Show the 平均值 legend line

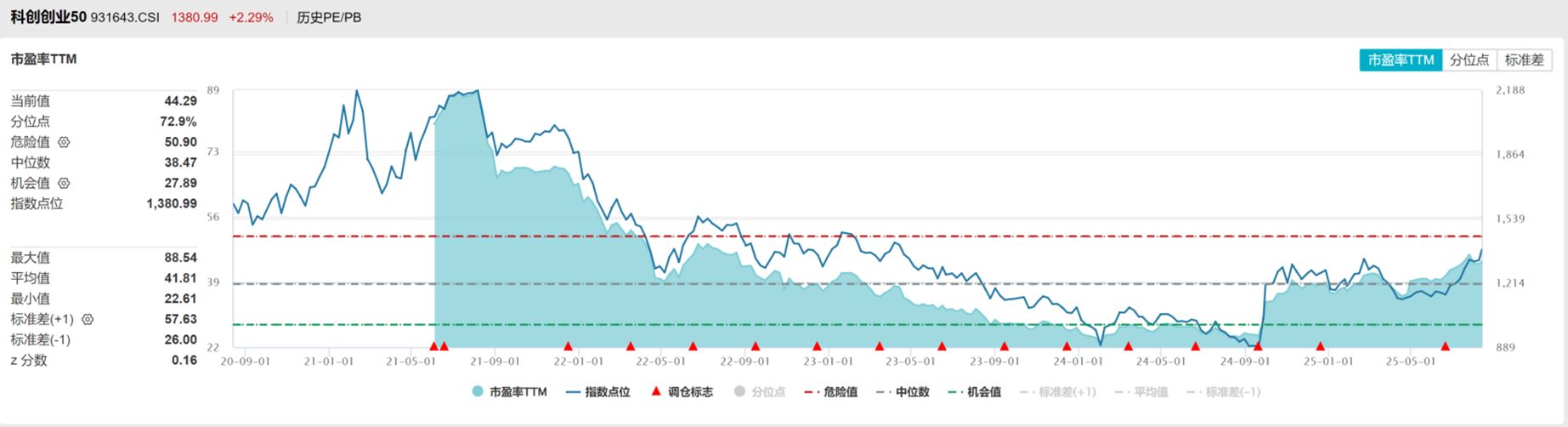point(1141,392)
